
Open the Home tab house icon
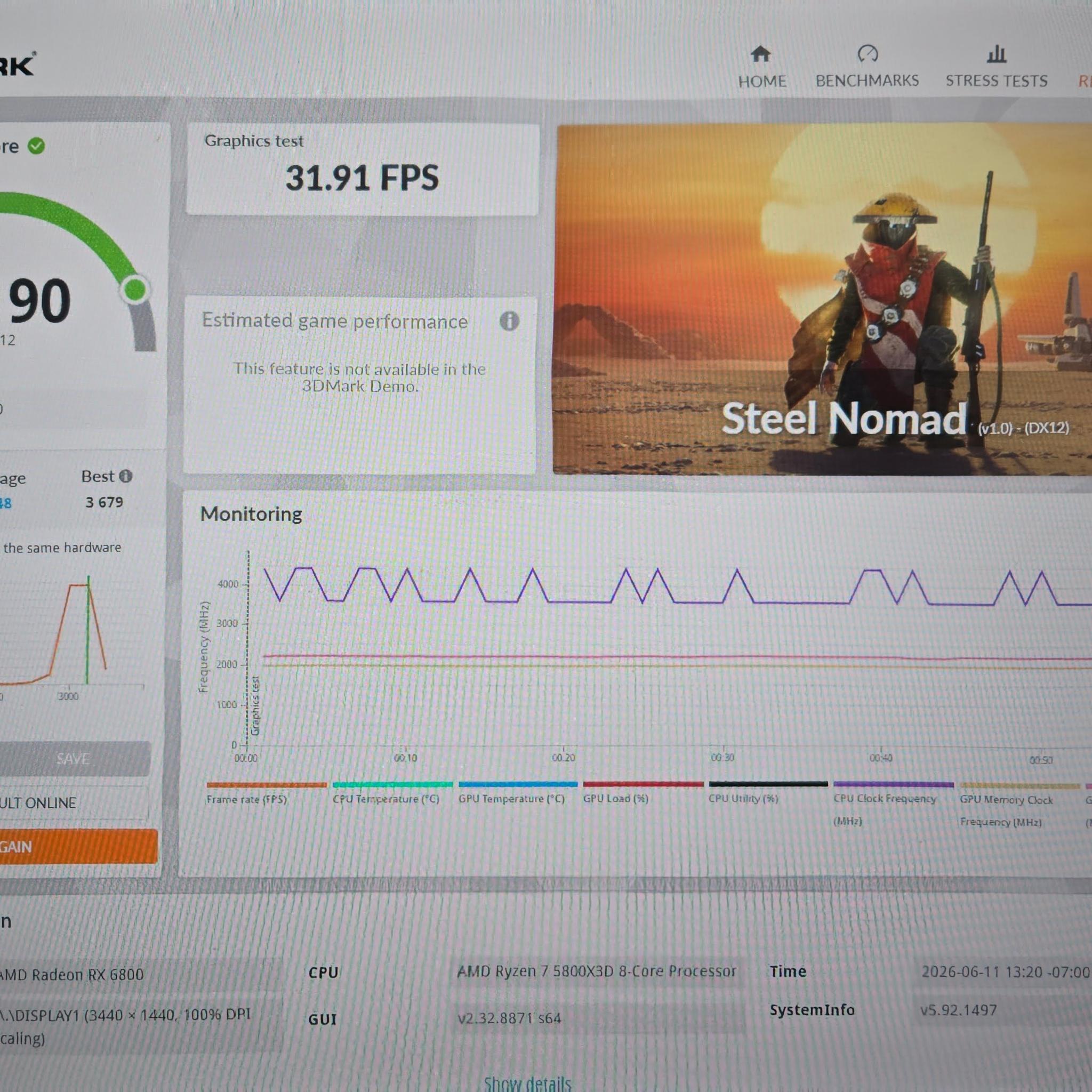(760, 54)
